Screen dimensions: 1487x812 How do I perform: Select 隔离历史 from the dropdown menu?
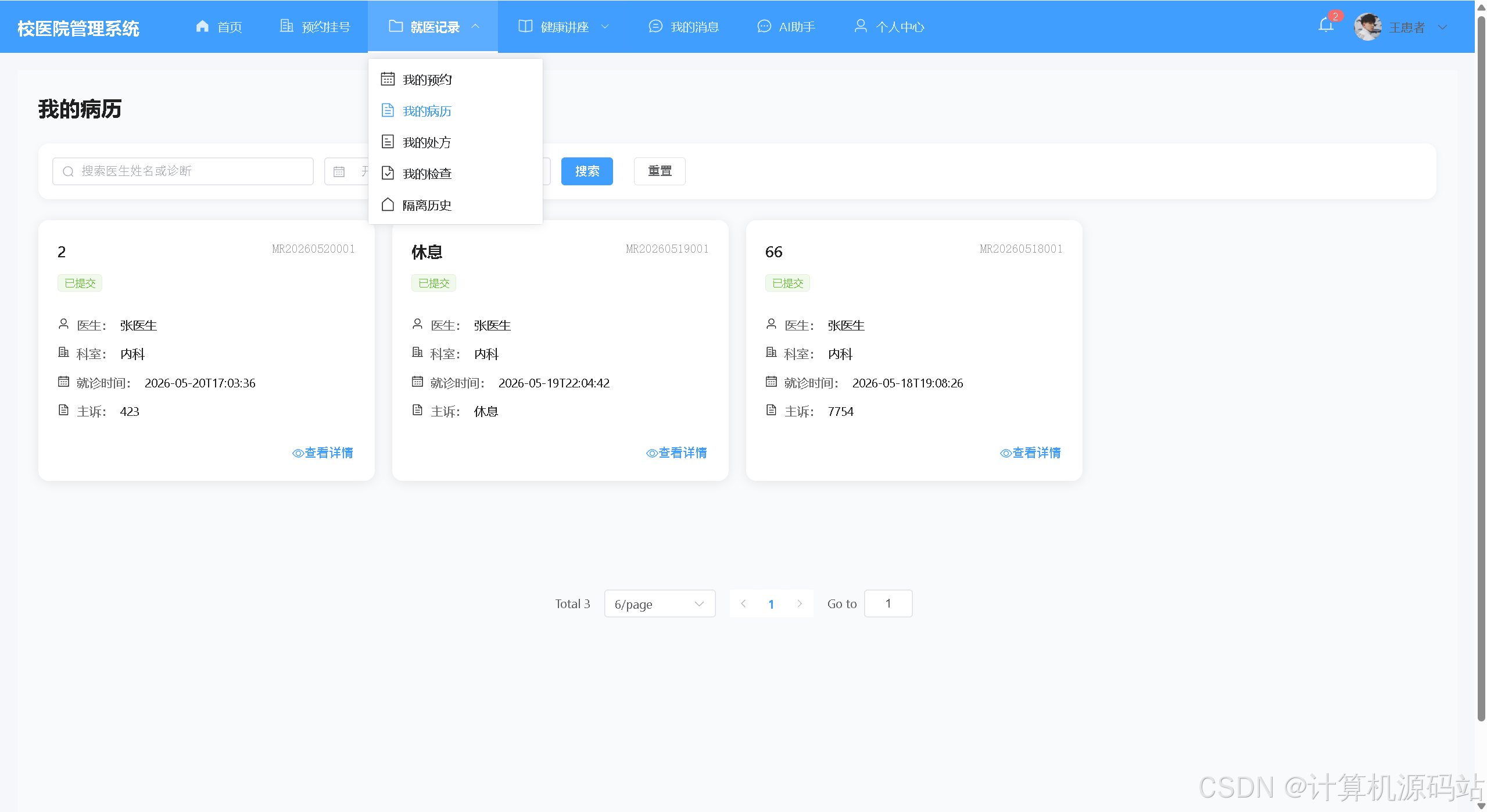[x=456, y=205]
